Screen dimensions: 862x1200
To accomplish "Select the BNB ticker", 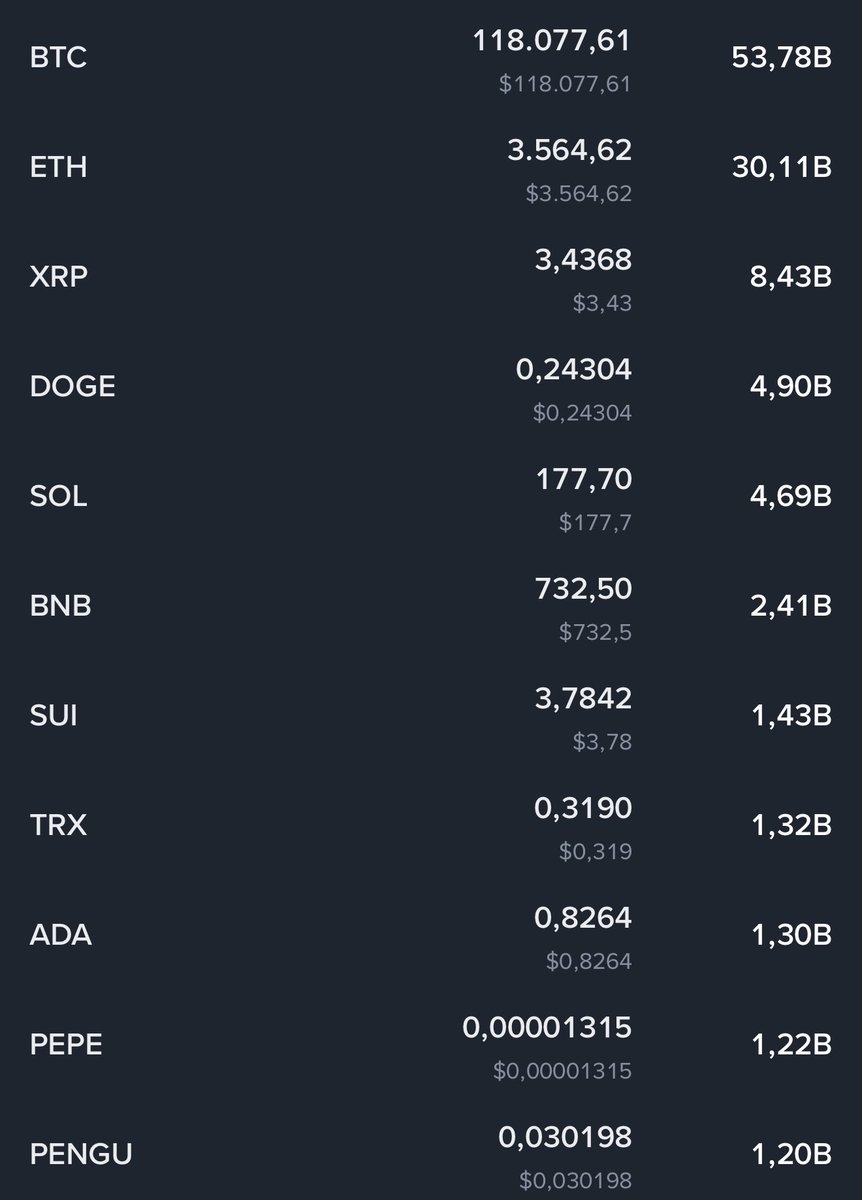I will click(61, 606).
